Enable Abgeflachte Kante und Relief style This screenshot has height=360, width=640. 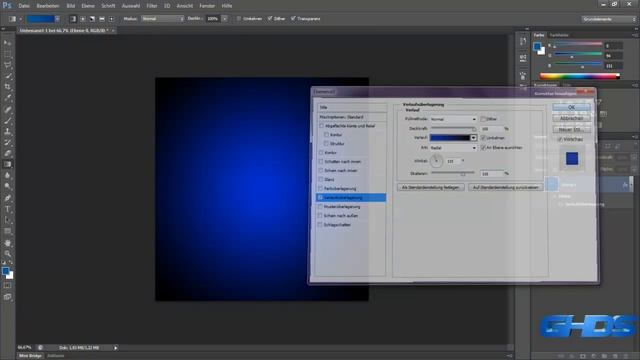pyautogui.click(x=321, y=126)
